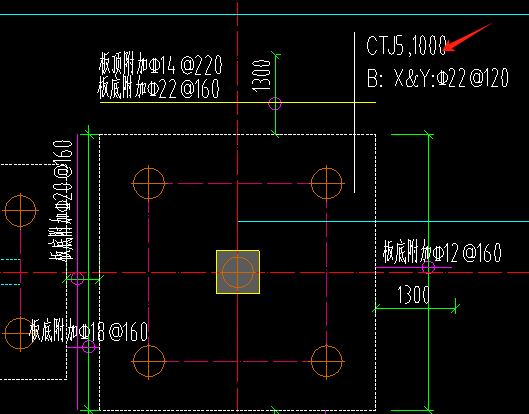Image resolution: width=529 pixels, height=414 pixels.
Task: Select the yellow rebar line below 板底附加Φ22@160
Action: coord(238,102)
